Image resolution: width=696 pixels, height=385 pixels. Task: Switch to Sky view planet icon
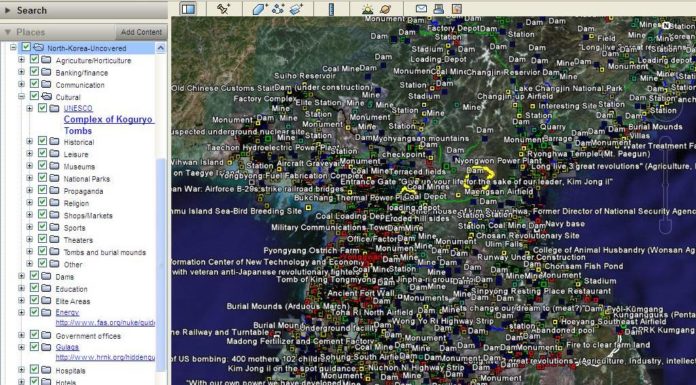385,9
